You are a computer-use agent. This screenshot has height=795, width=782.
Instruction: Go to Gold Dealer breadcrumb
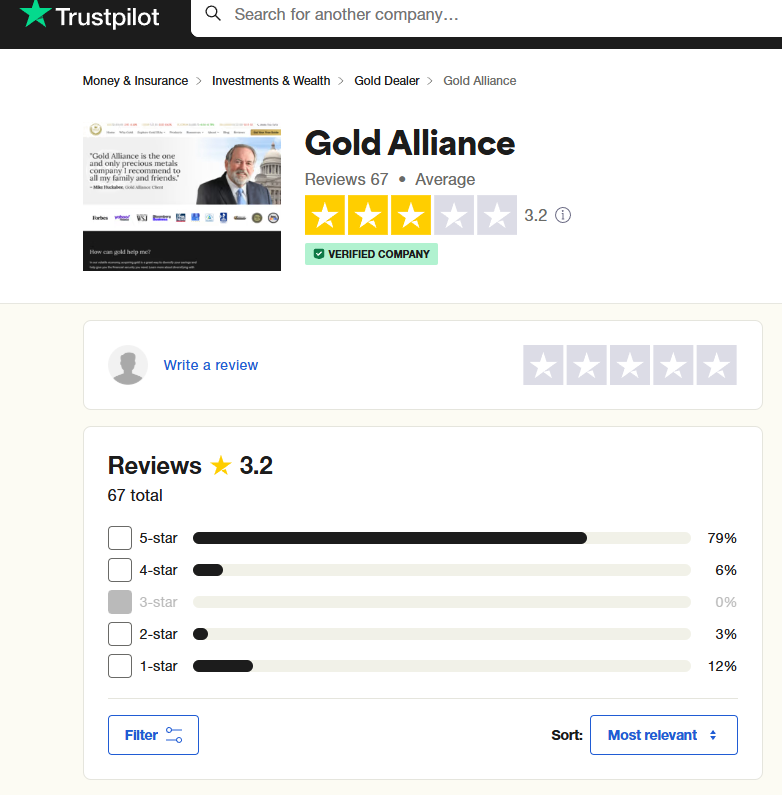[387, 81]
